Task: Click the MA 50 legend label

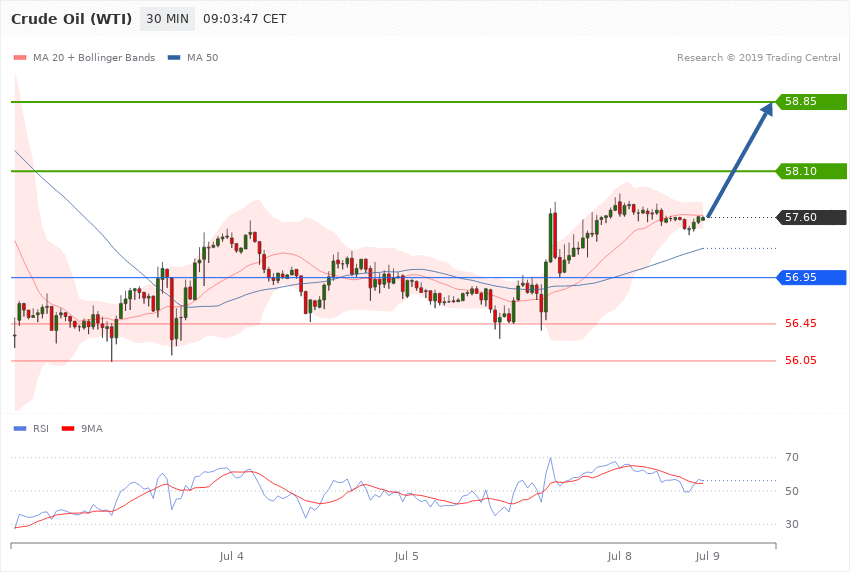Action: click(202, 57)
